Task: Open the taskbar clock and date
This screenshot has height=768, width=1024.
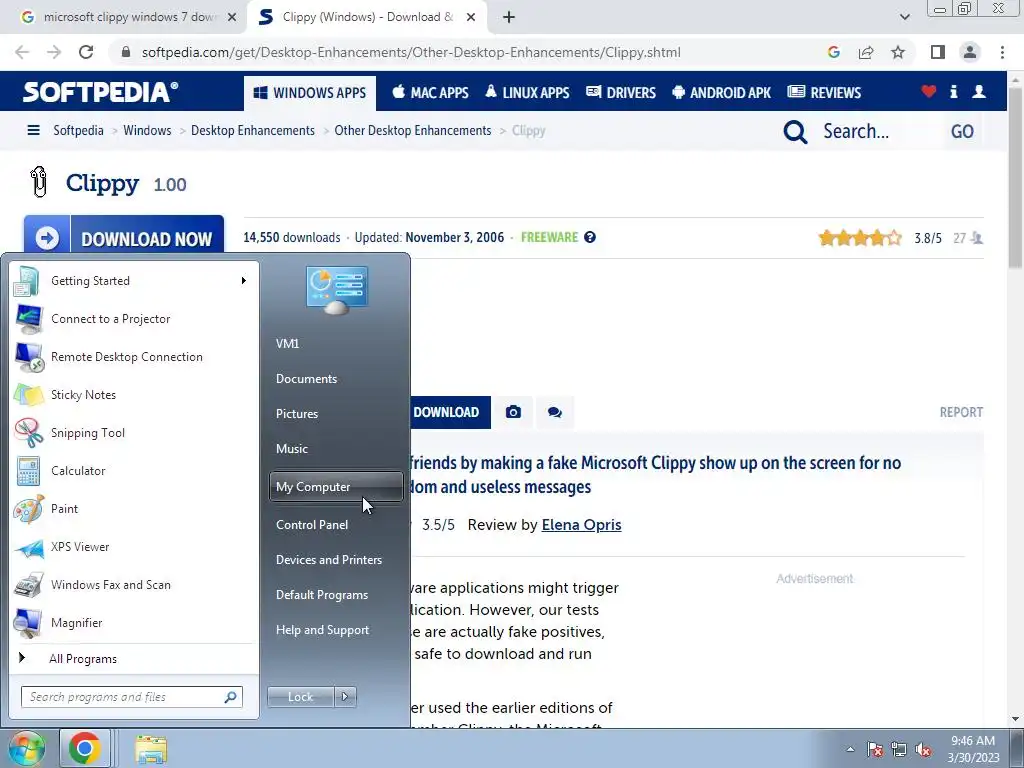Action: [x=973, y=749]
